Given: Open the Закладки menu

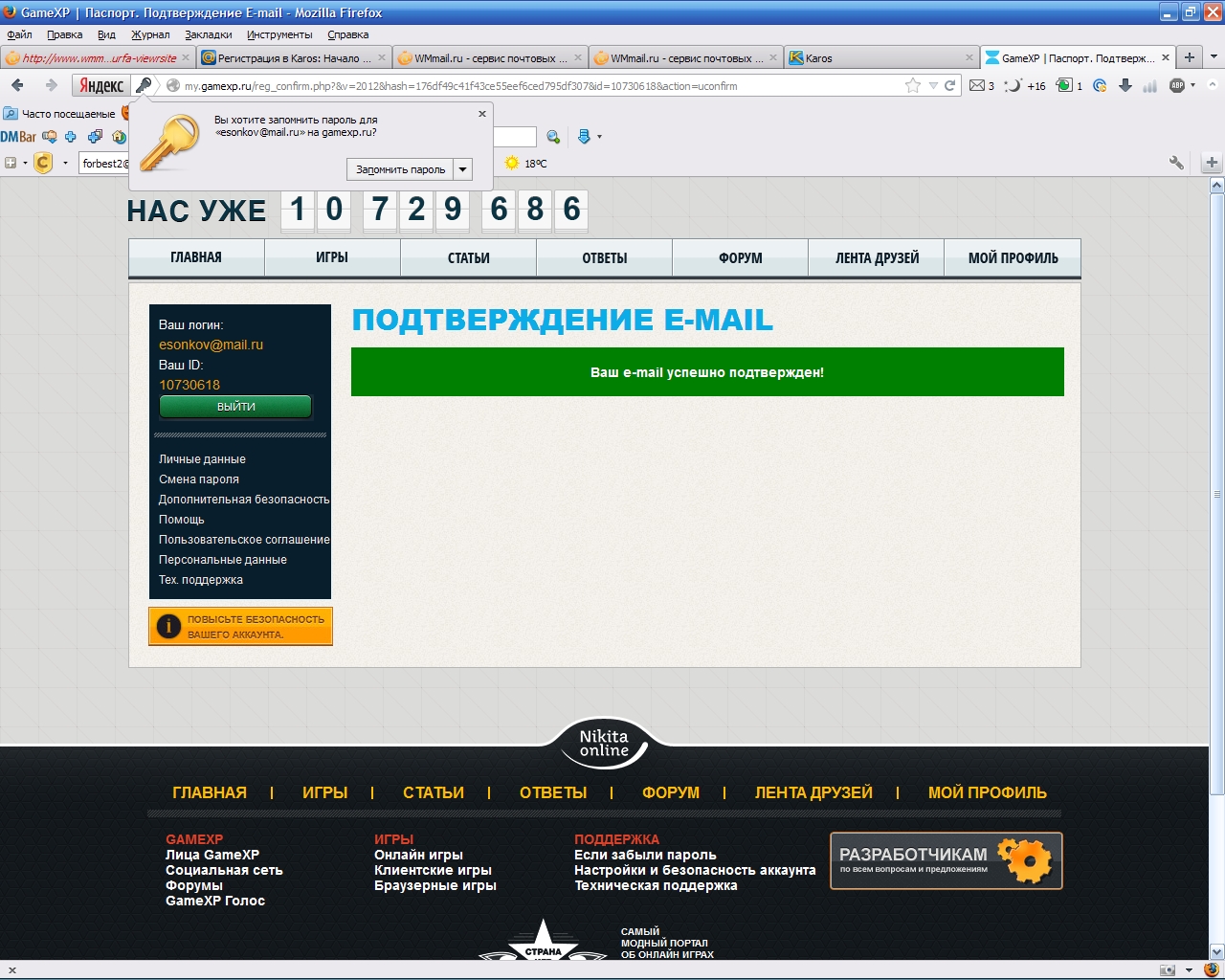Looking at the screenshot, I should tap(208, 34).
